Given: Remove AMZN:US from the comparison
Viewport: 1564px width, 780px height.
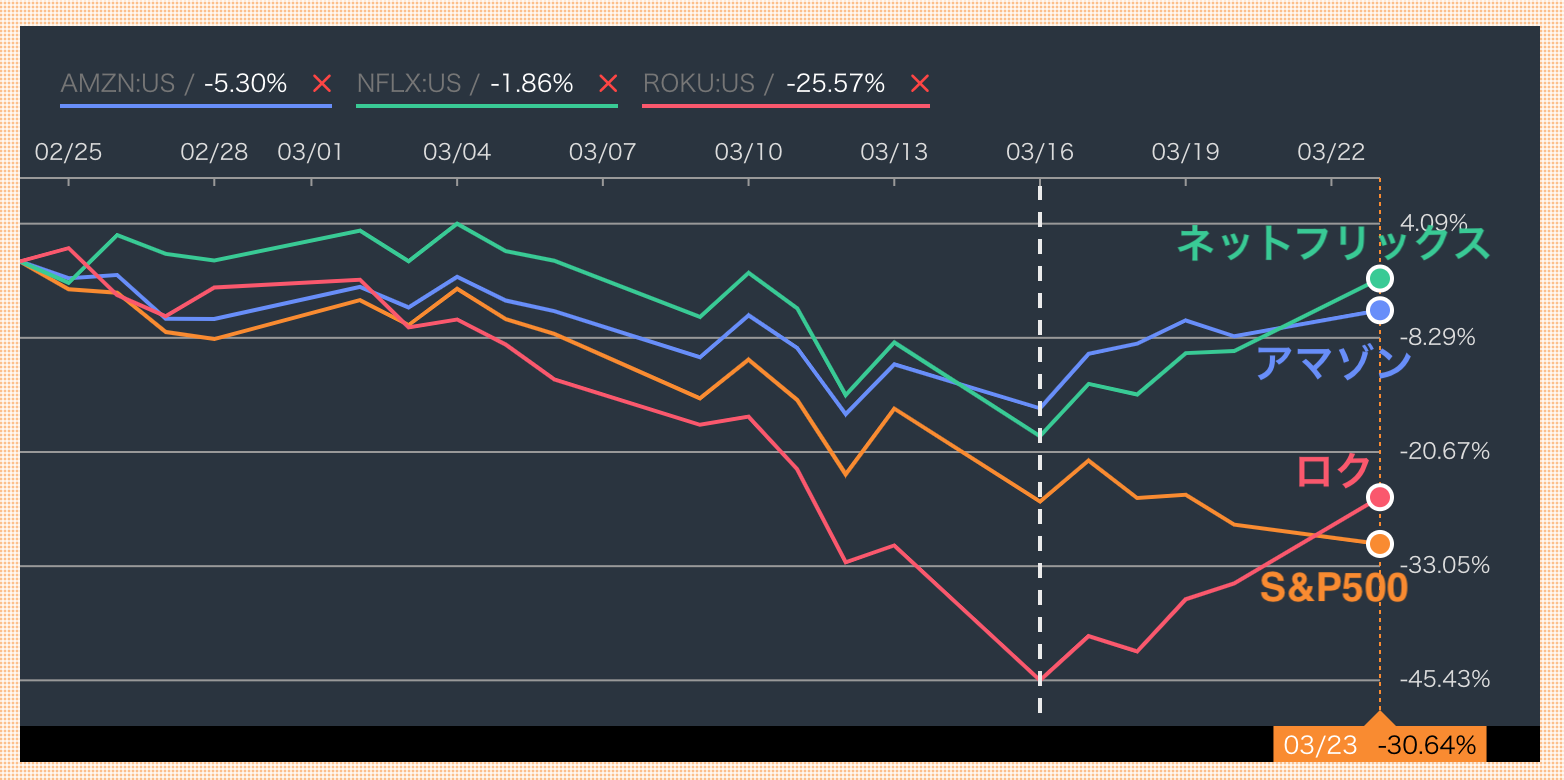Looking at the screenshot, I should click(321, 84).
